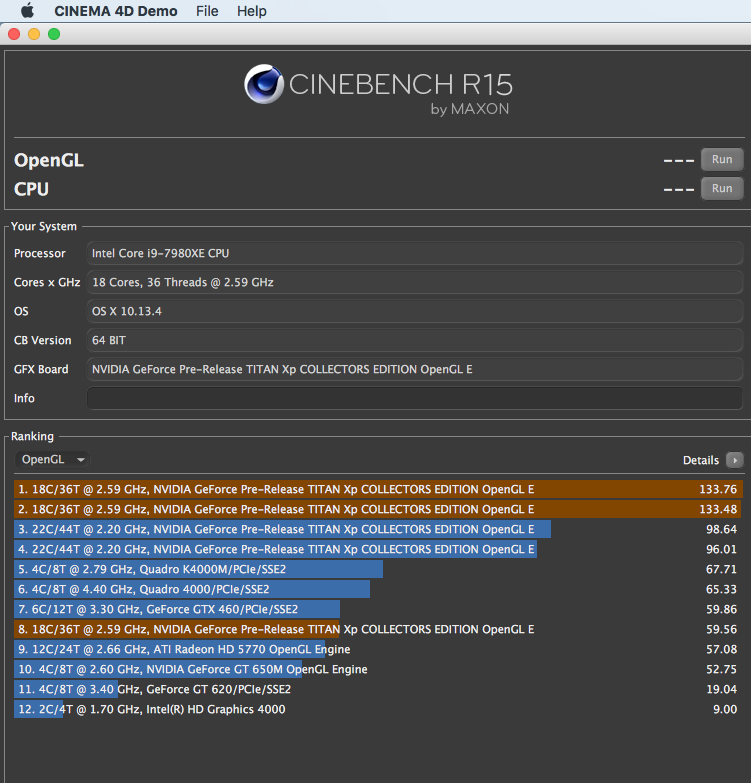This screenshot has height=783, width=751.
Task: Click the CB Version field 64 BIT
Action: (x=415, y=340)
